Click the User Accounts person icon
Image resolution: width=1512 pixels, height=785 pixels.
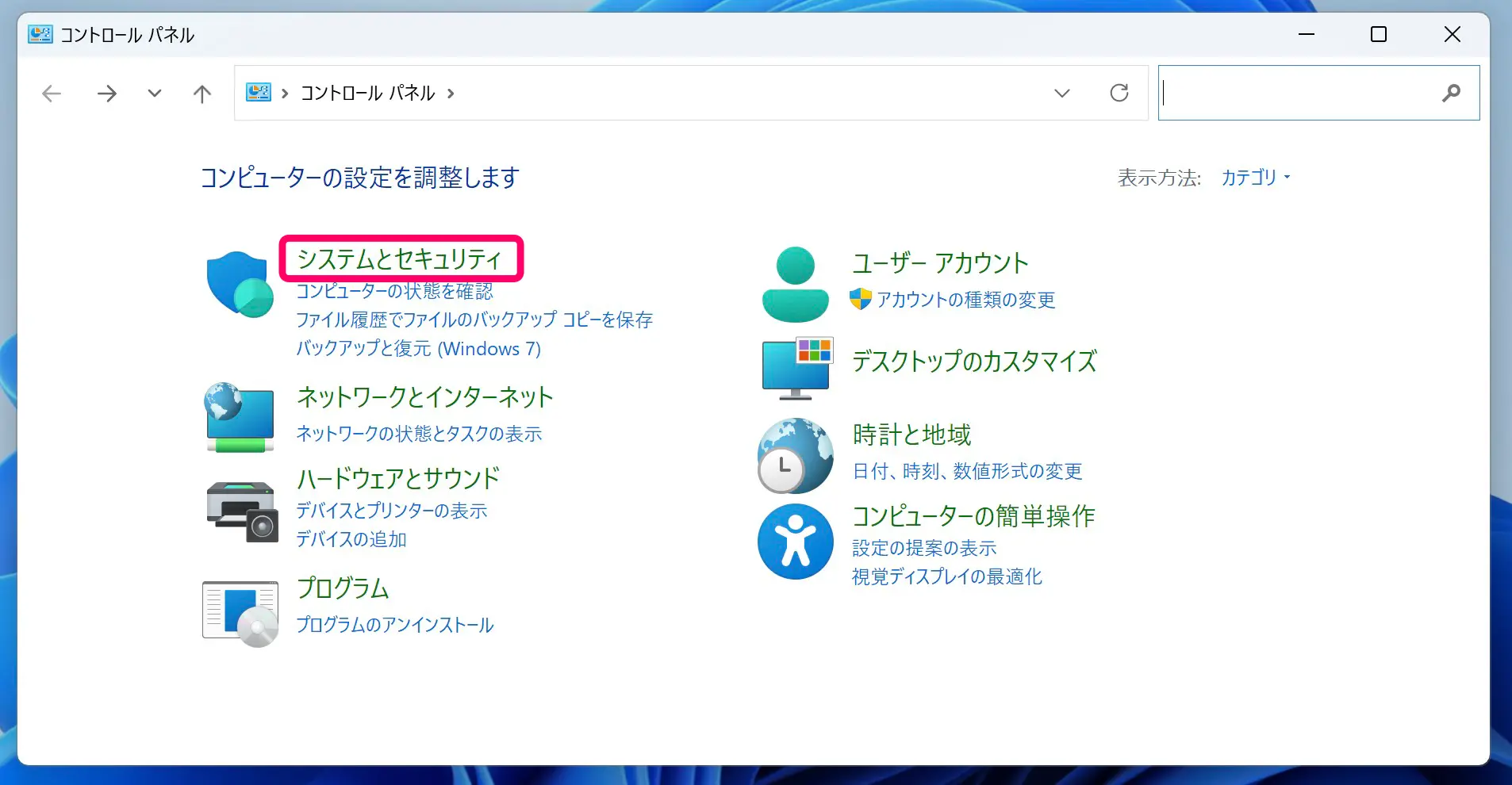click(795, 285)
